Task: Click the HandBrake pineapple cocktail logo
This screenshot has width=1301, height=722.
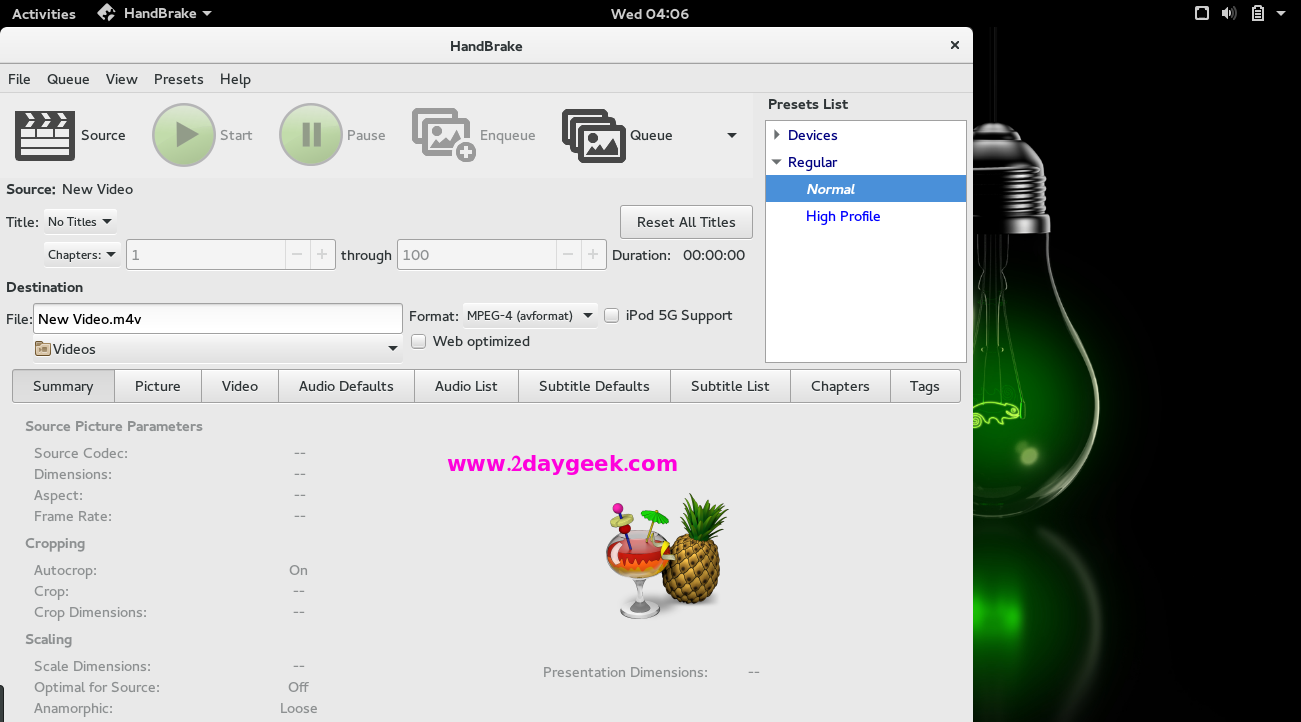Action: click(667, 555)
